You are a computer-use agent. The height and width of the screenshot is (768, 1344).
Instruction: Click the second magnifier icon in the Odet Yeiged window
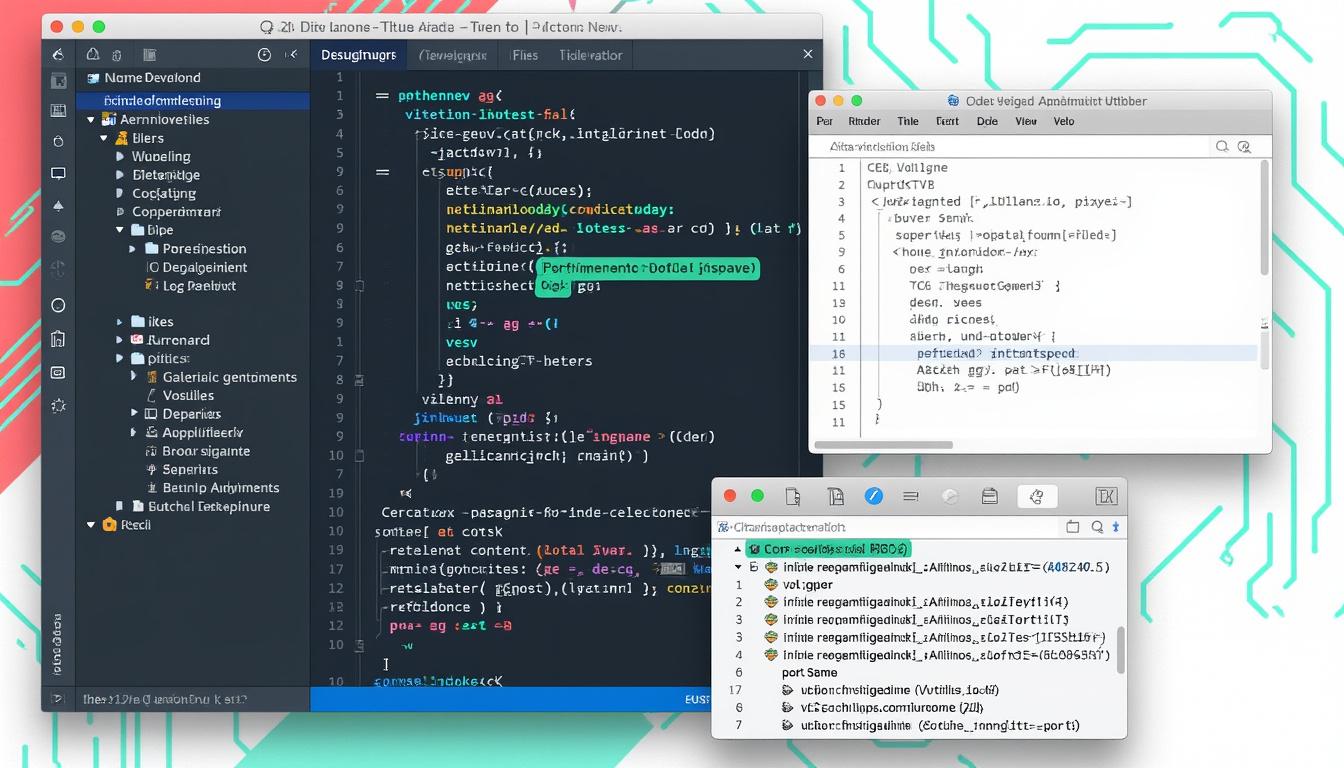pos(1244,146)
